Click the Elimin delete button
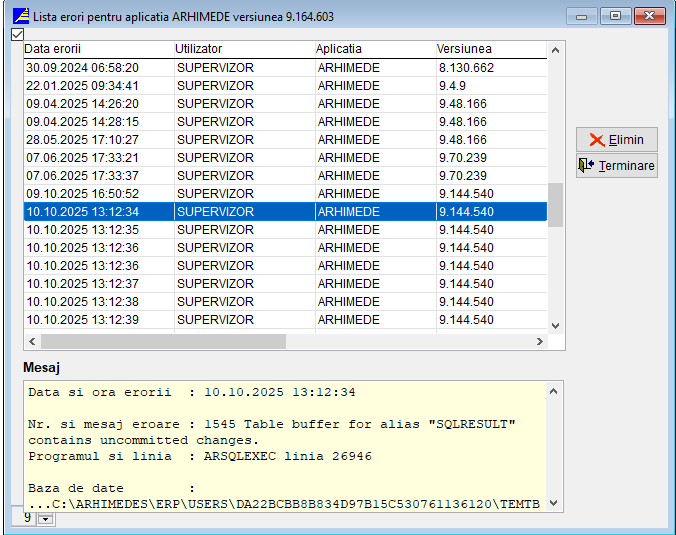 pyautogui.click(x=617, y=140)
